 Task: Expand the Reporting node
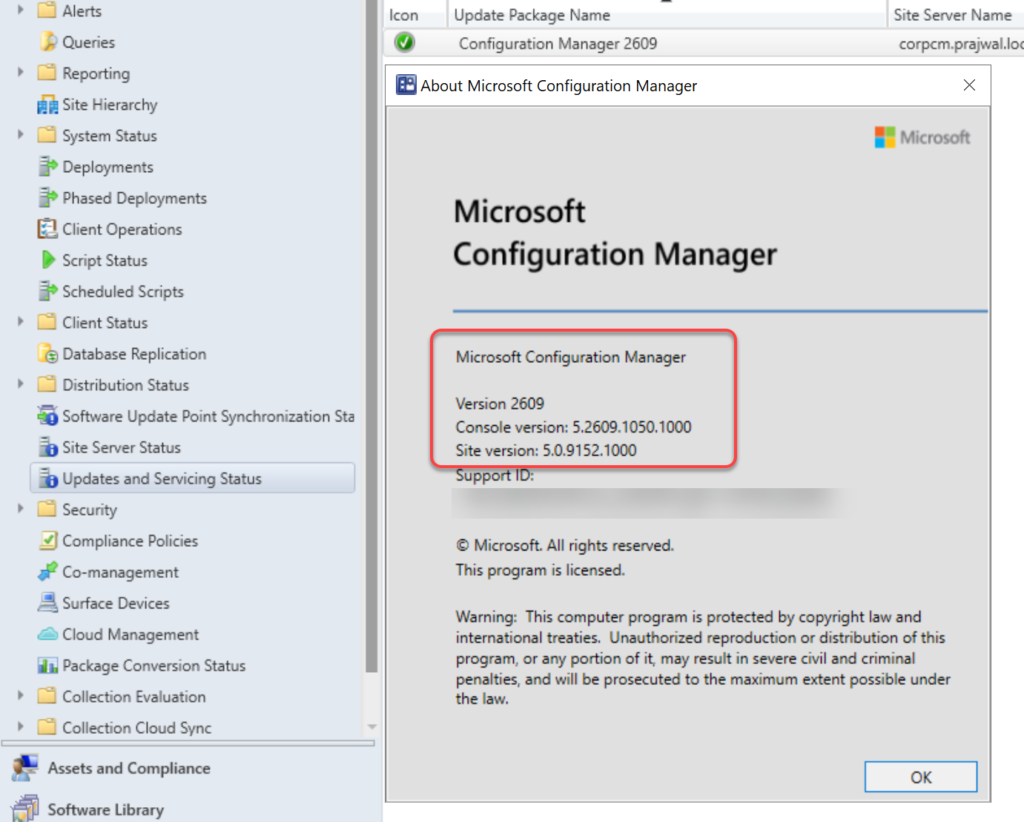pos(20,72)
